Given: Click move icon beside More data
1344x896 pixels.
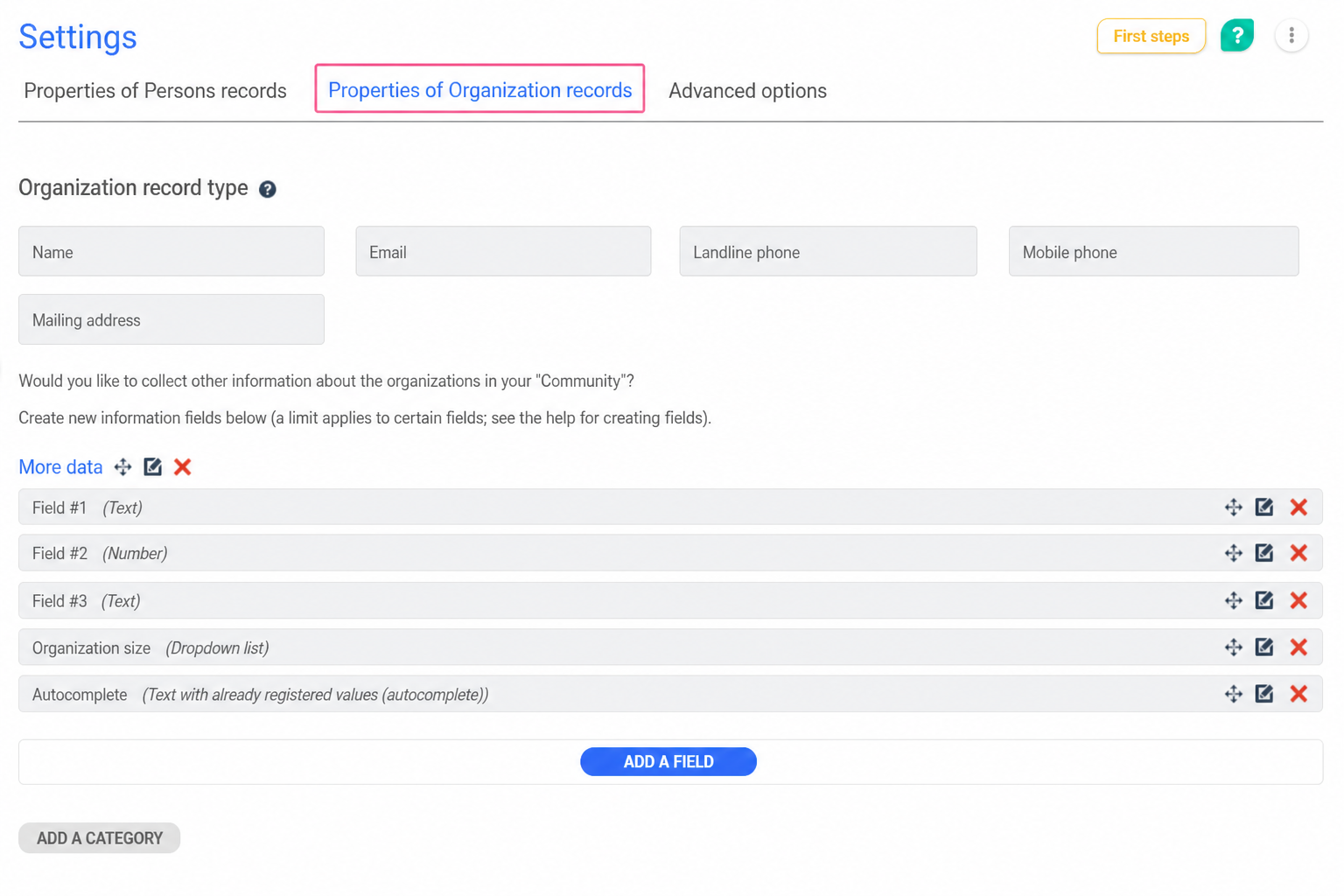Looking at the screenshot, I should click(123, 466).
